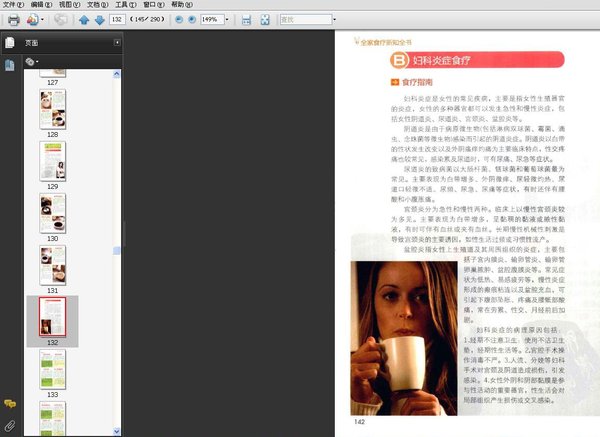This screenshot has height=437, width=600.
Task: Click the scrolling mode save-like icon
Action: 246,20
